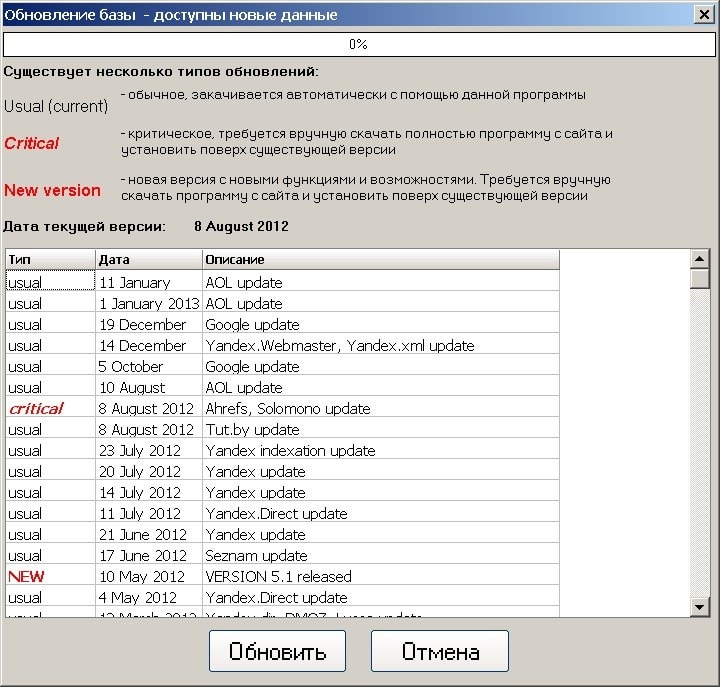Sort by the Дата column header
The width and height of the screenshot is (720, 687).
click(x=149, y=260)
